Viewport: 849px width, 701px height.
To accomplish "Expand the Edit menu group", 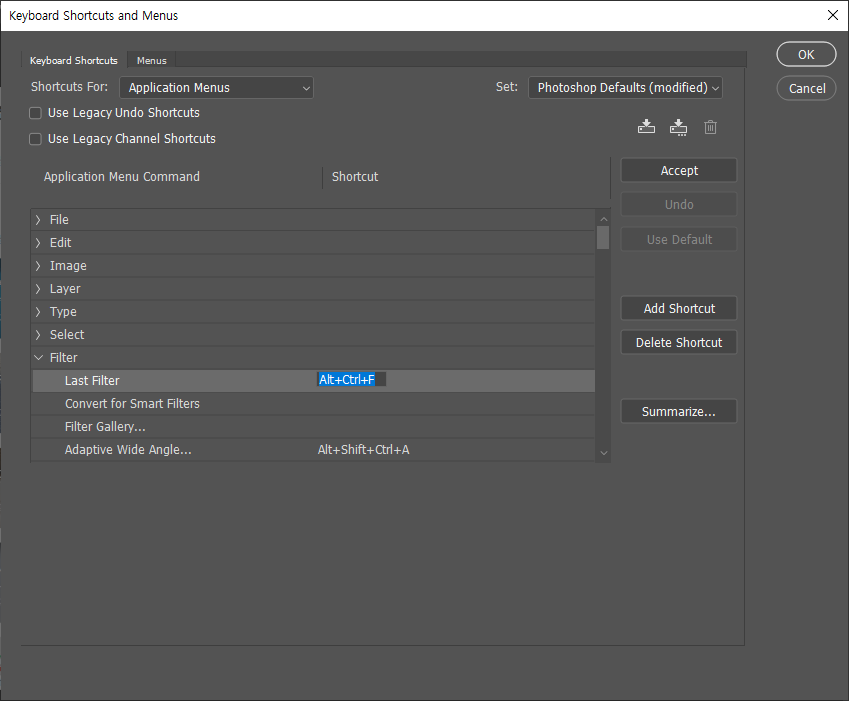I will click(38, 243).
